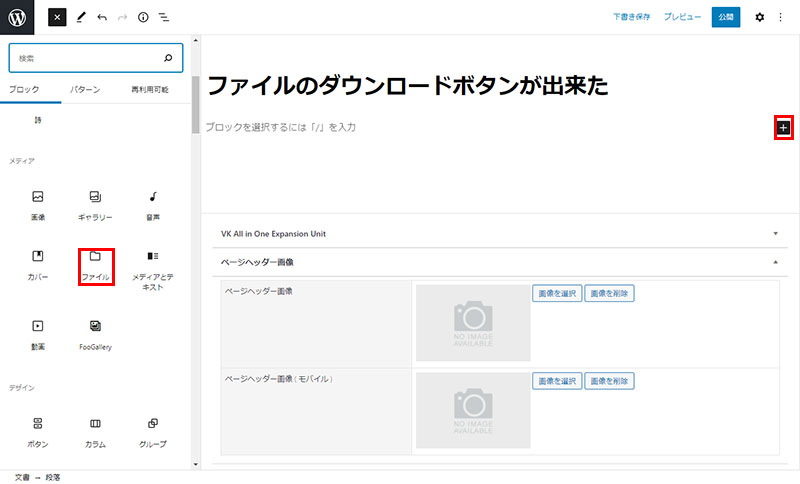The height and width of the screenshot is (484, 800).
Task: Click 下書き保存 to save draft
Action: [x=631, y=17]
